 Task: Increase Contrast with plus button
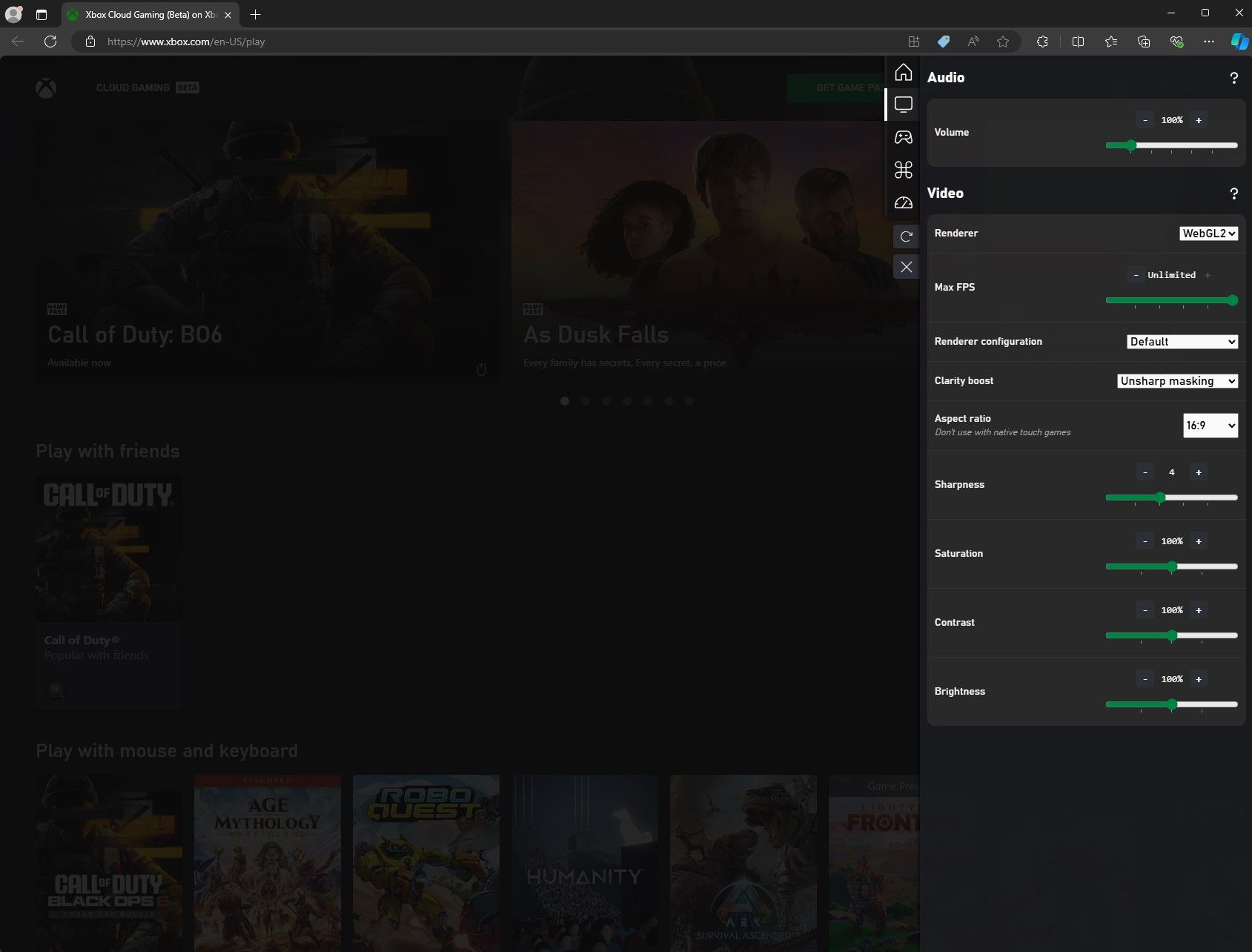point(1199,610)
